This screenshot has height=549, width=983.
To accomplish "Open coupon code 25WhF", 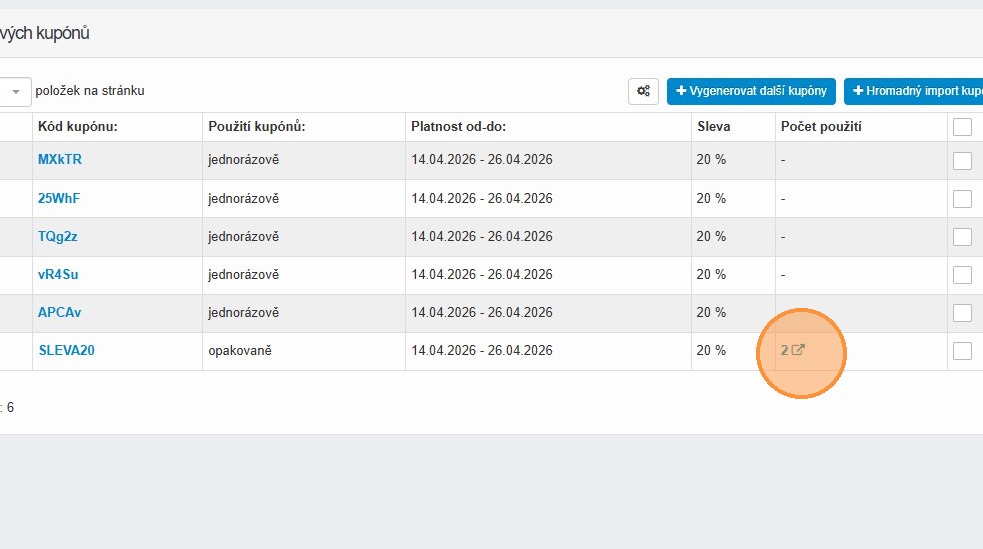I will point(59,198).
